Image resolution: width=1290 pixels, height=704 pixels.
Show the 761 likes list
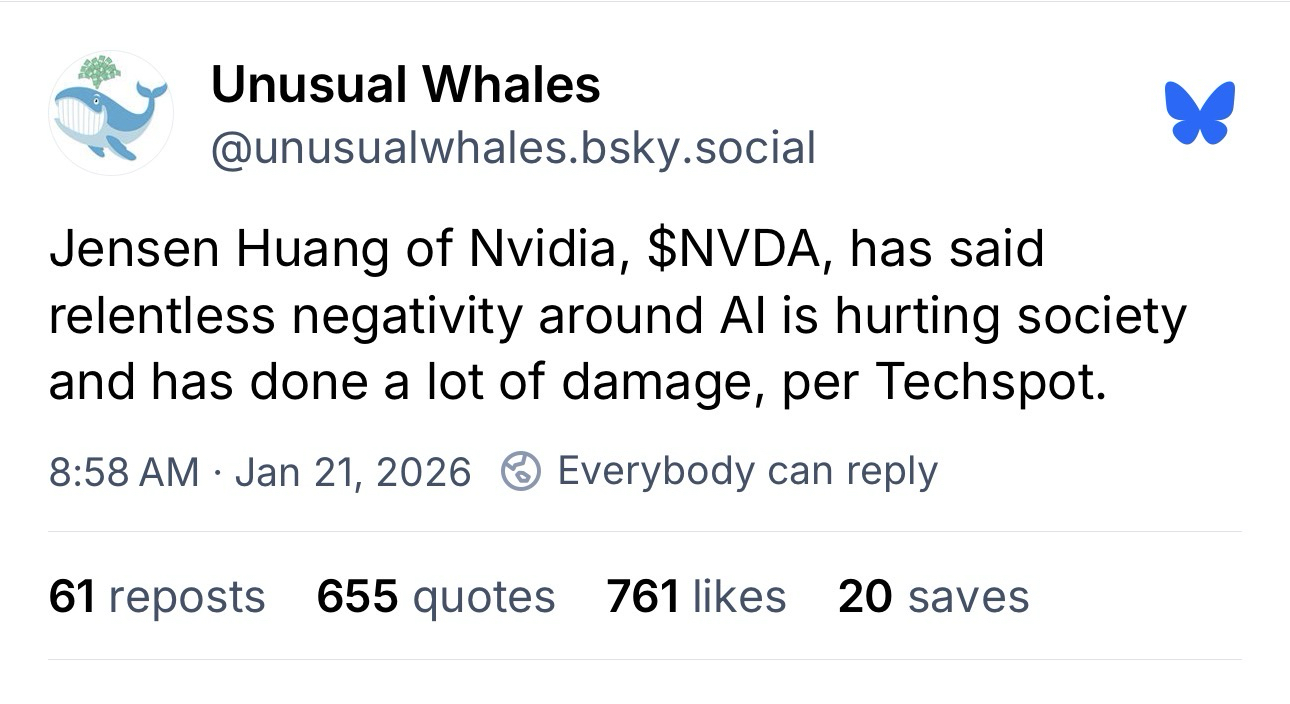click(x=696, y=597)
